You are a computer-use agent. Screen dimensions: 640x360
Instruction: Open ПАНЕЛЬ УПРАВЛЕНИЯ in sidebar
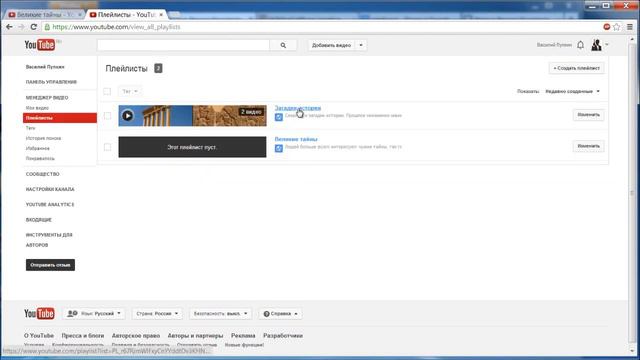[51, 82]
